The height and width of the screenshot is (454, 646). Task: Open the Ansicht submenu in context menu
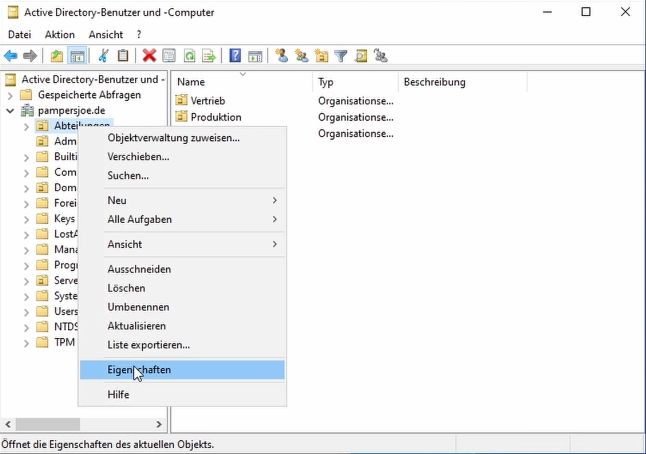tap(182, 244)
